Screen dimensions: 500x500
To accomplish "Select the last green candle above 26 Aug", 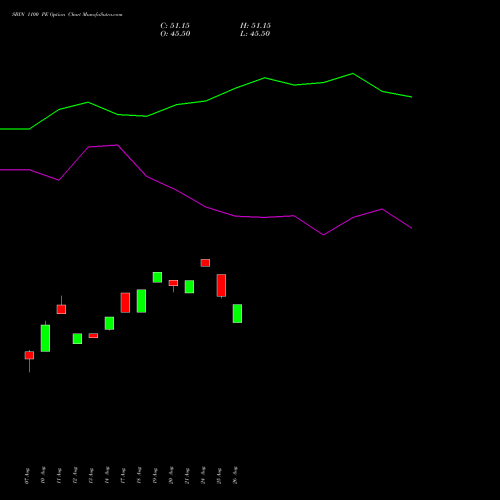I will [x=237, y=313].
